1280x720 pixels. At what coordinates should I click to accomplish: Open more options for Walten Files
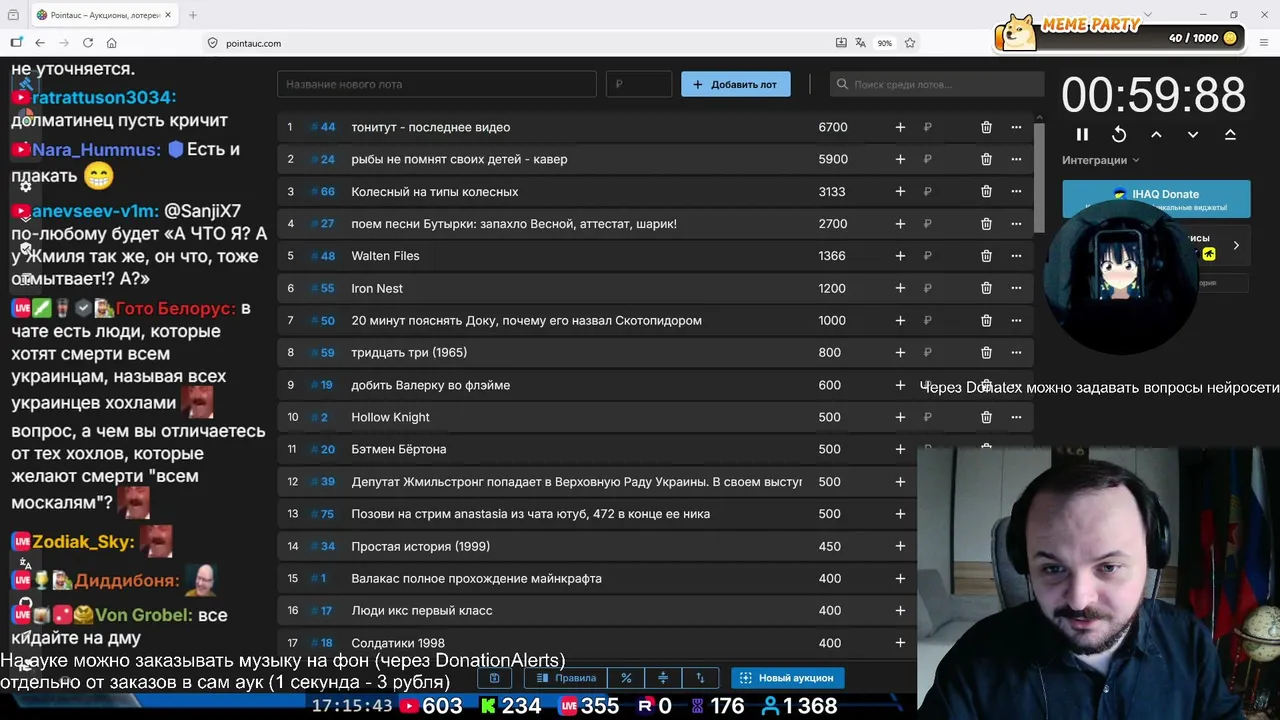1016,256
